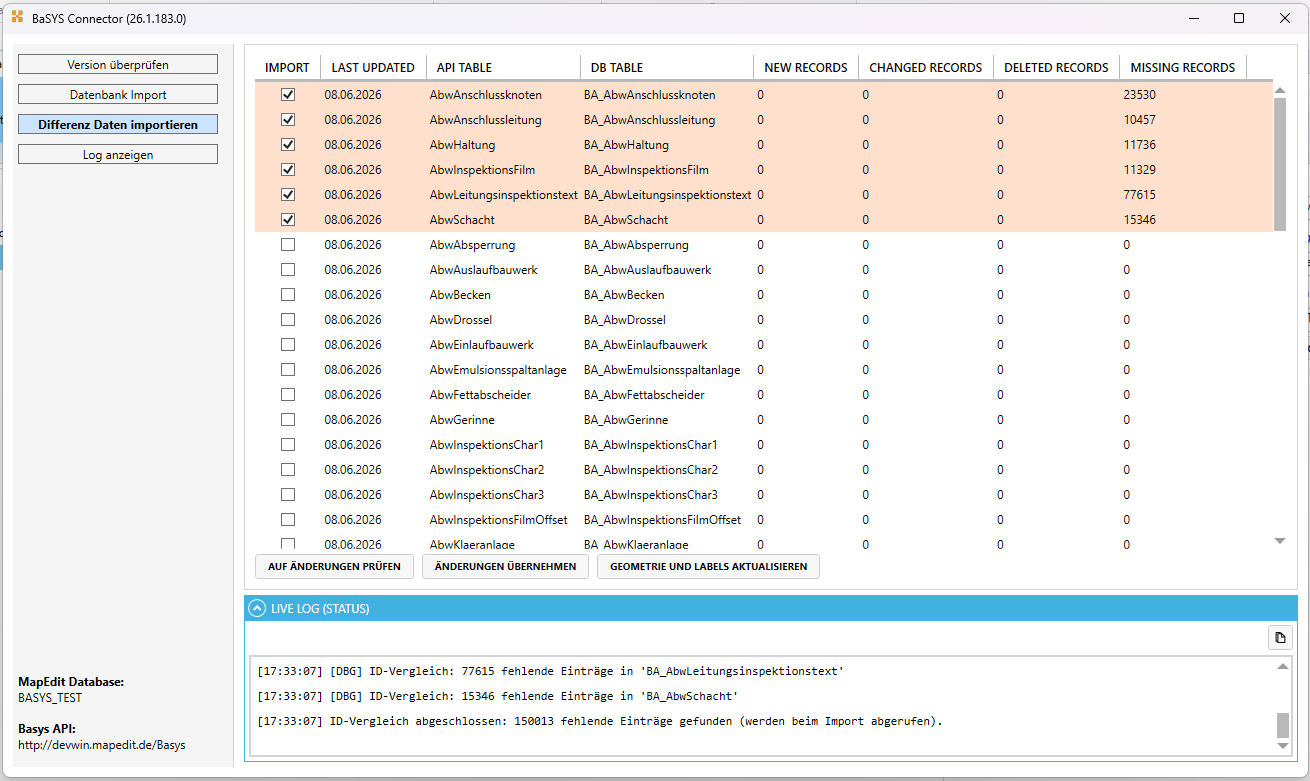Image resolution: width=1310 pixels, height=781 pixels.
Task: Uncheck import for AbwInspektionsFilm
Action: point(288,170)
